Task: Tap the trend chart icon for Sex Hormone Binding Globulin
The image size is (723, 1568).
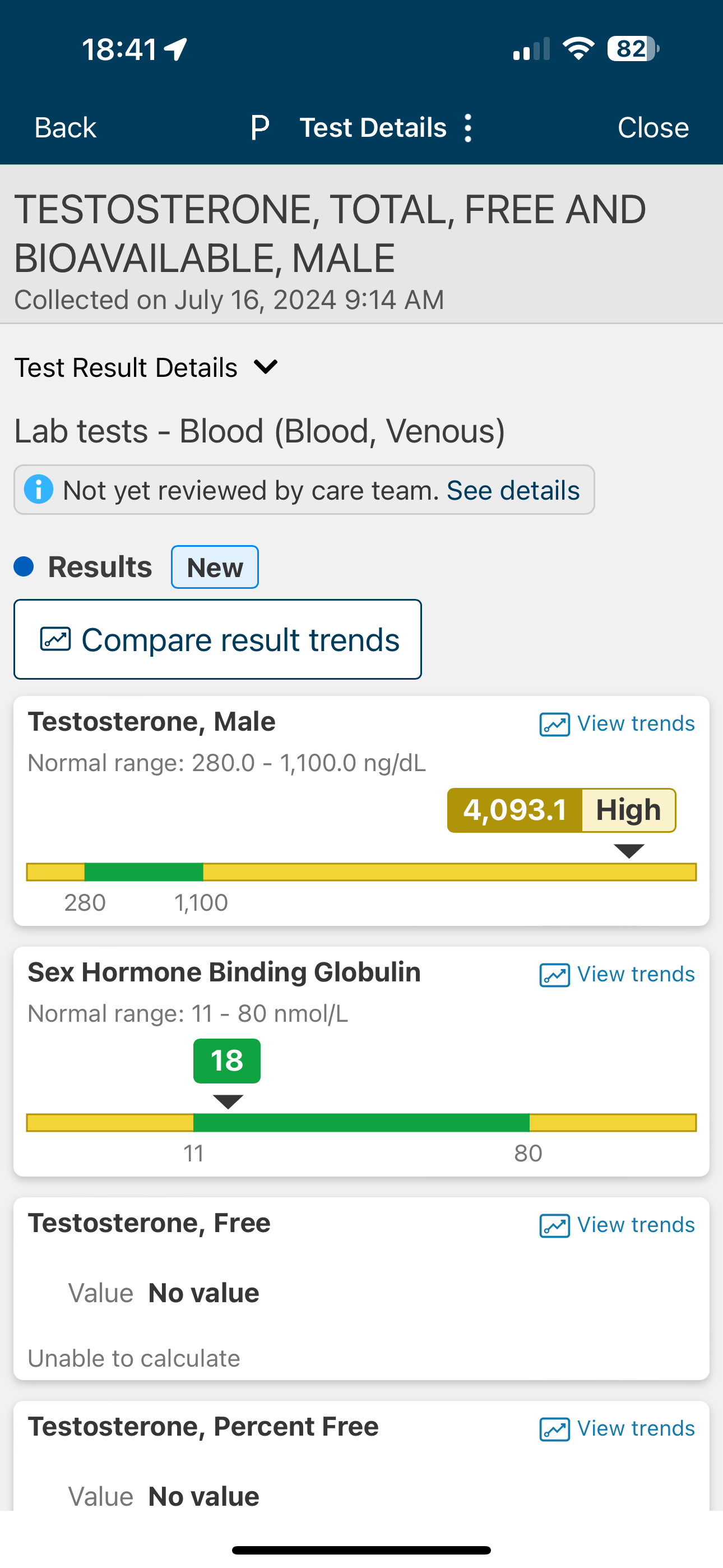Action: pos(554,975)
